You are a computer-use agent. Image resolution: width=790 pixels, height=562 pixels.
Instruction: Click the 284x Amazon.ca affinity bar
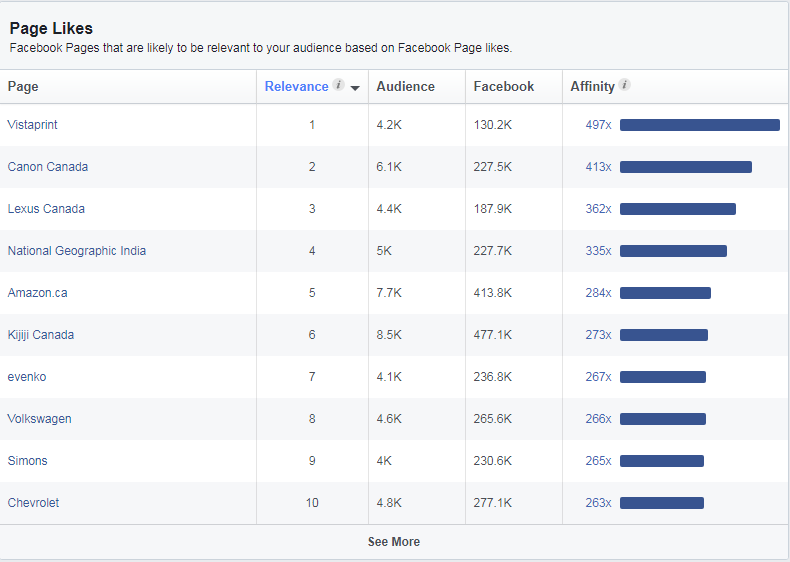665,293
